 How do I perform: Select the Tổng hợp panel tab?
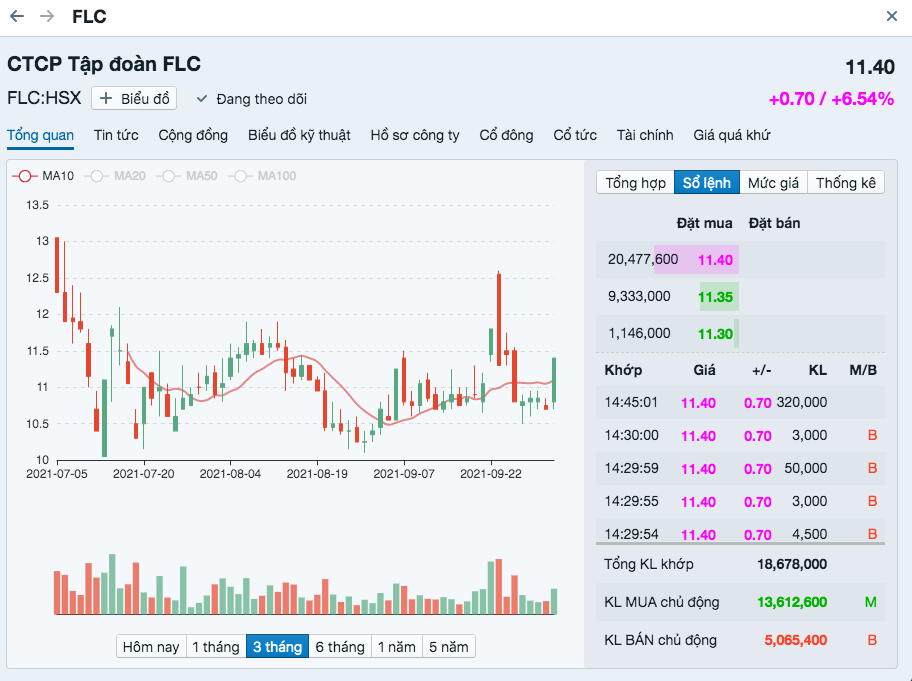[x=635, y=183]
